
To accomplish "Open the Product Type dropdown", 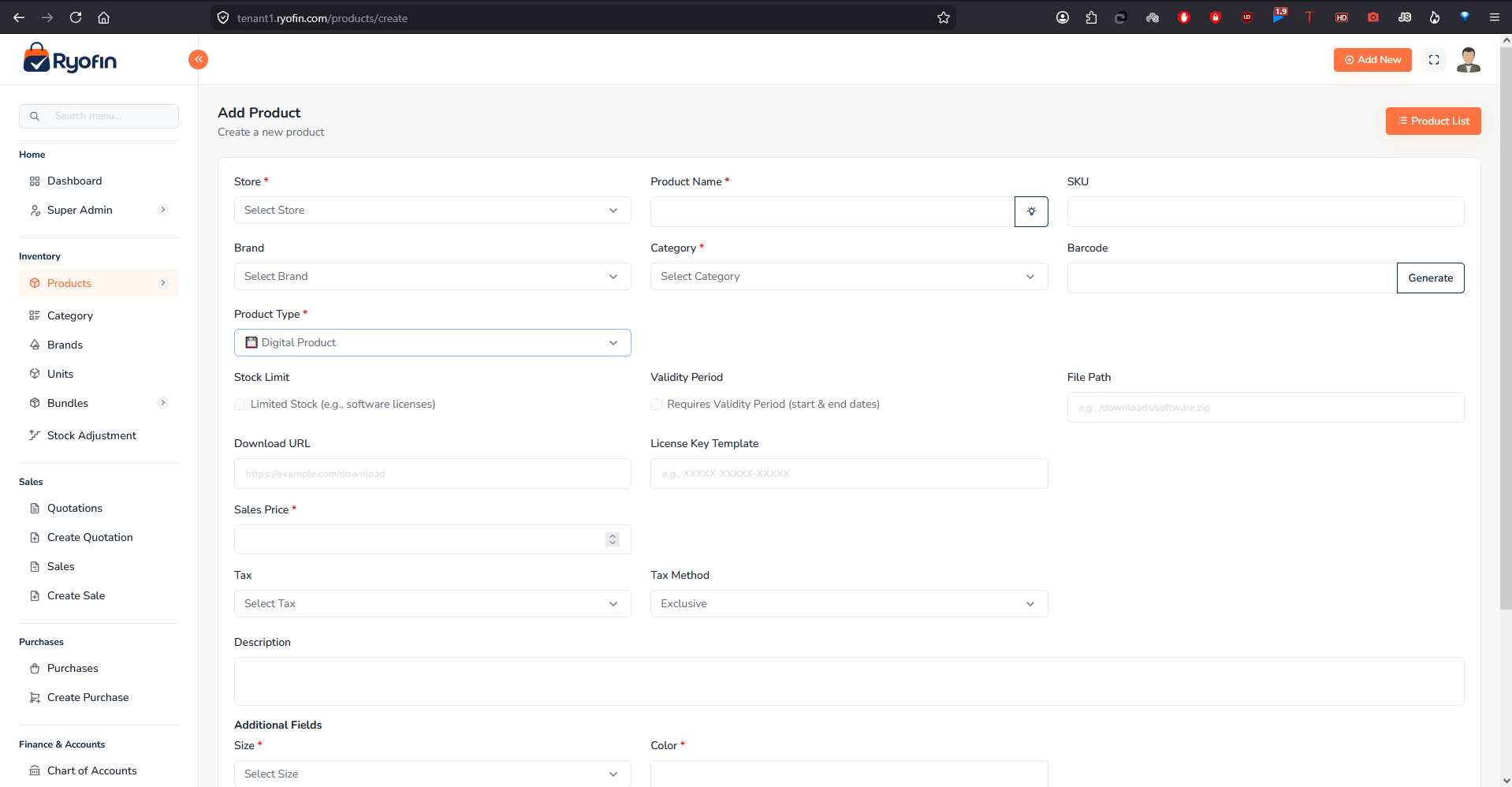I will pos(432,342).
